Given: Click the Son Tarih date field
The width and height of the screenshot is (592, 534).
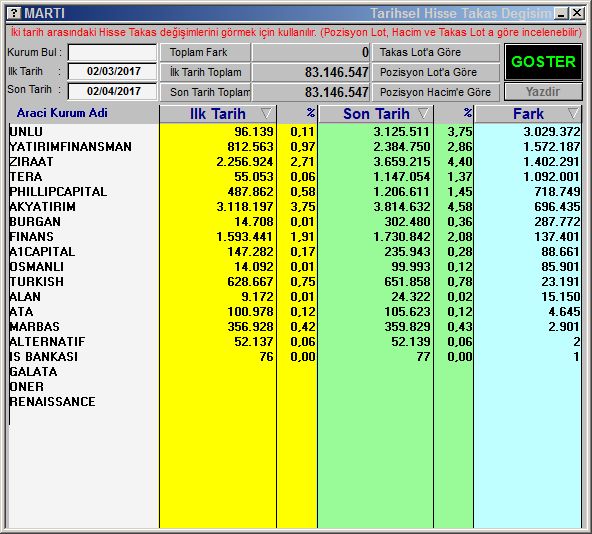Looking at the screenshot, I should [x=113, y=91].
